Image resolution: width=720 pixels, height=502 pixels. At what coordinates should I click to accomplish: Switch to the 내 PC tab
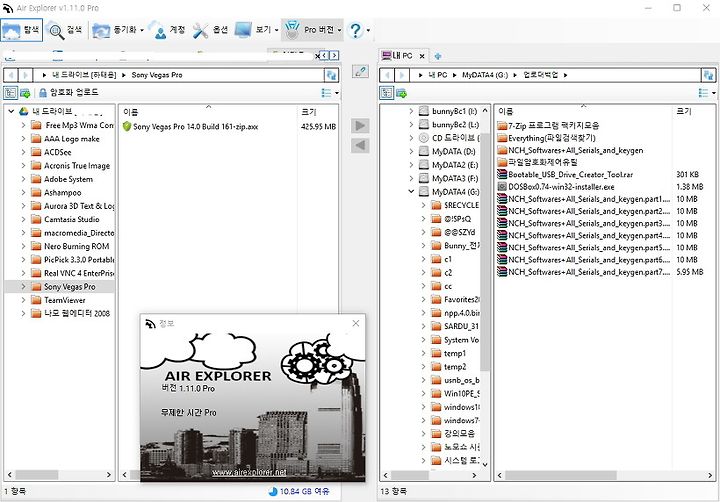click(398, 56)
